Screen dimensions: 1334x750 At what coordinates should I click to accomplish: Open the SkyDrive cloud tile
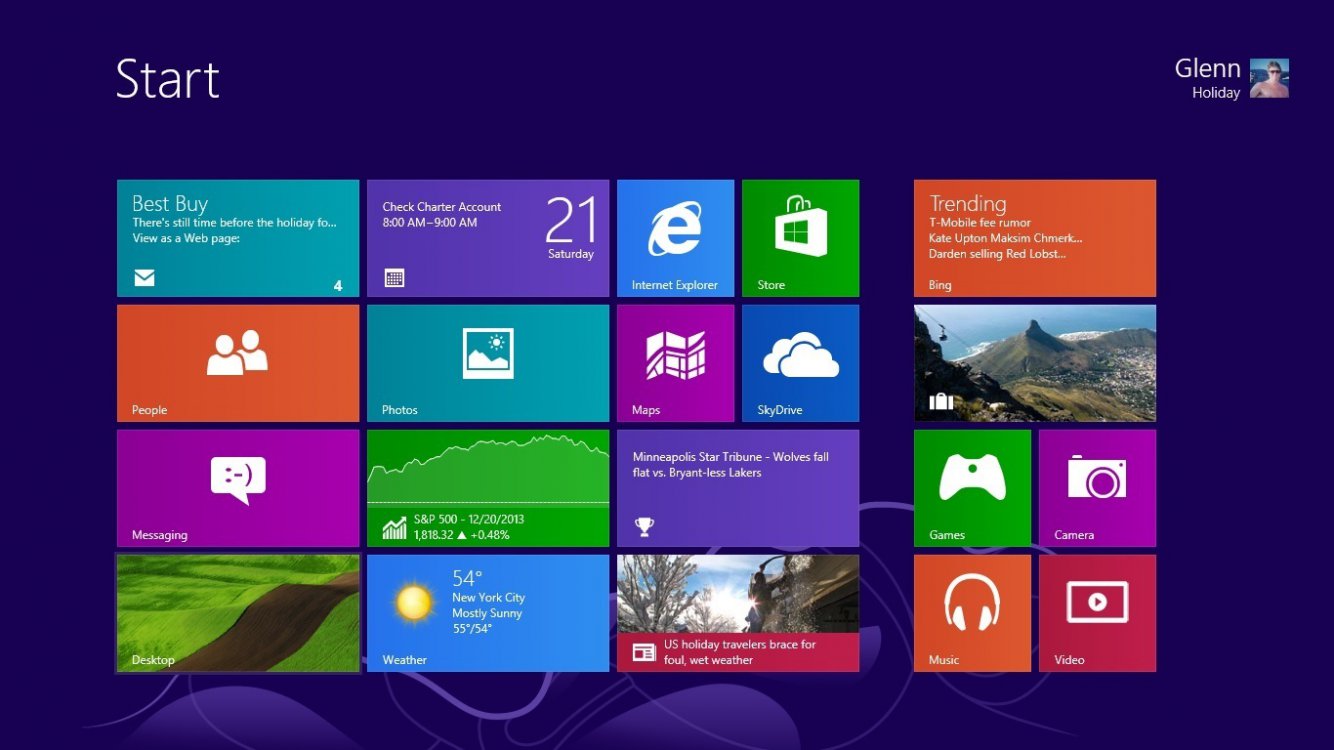[800, 363]
